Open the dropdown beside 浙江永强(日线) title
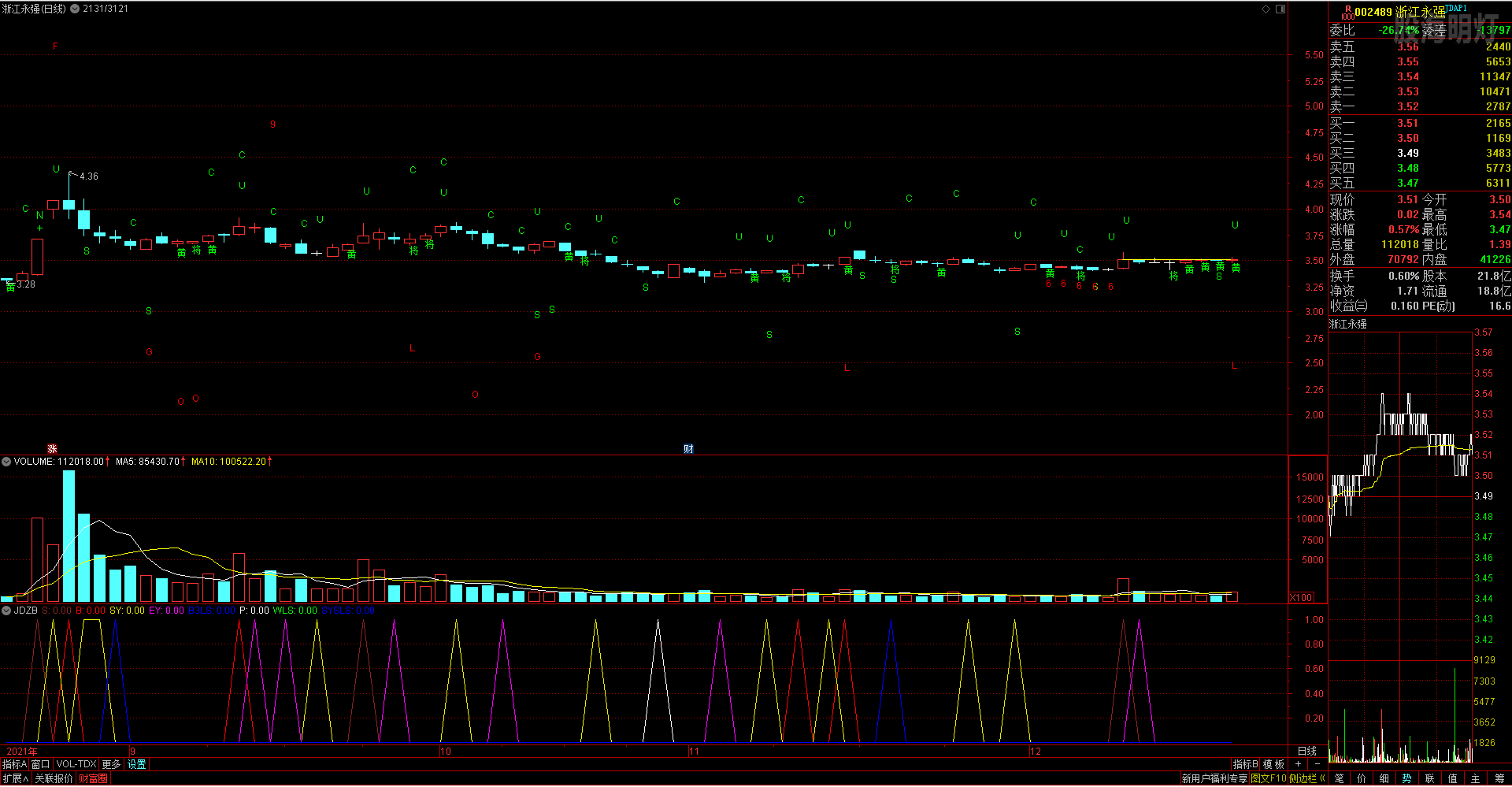Image resolution: width=1512 pixels, height=787 pixels. 75,9
